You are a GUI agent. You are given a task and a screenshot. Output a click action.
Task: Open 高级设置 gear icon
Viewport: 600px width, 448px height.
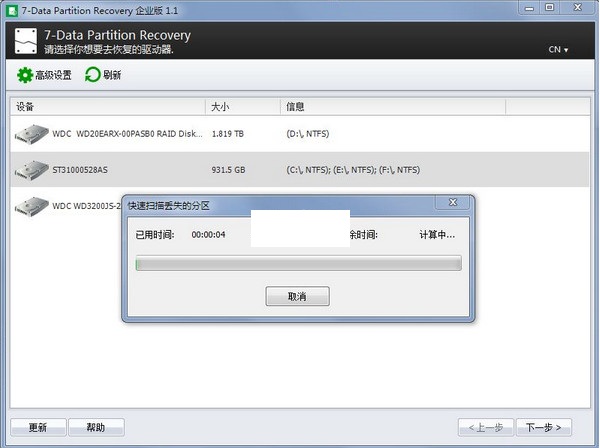[25, 75]
